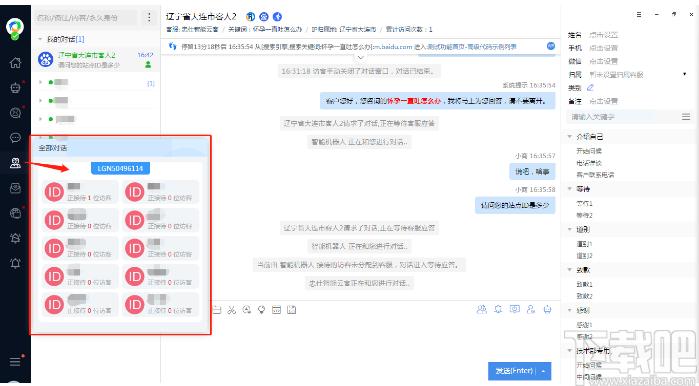The image size is (699, 386).
Task: Select the Liaoning Dalian visitor 2 conversation
Action: [95, 60]
